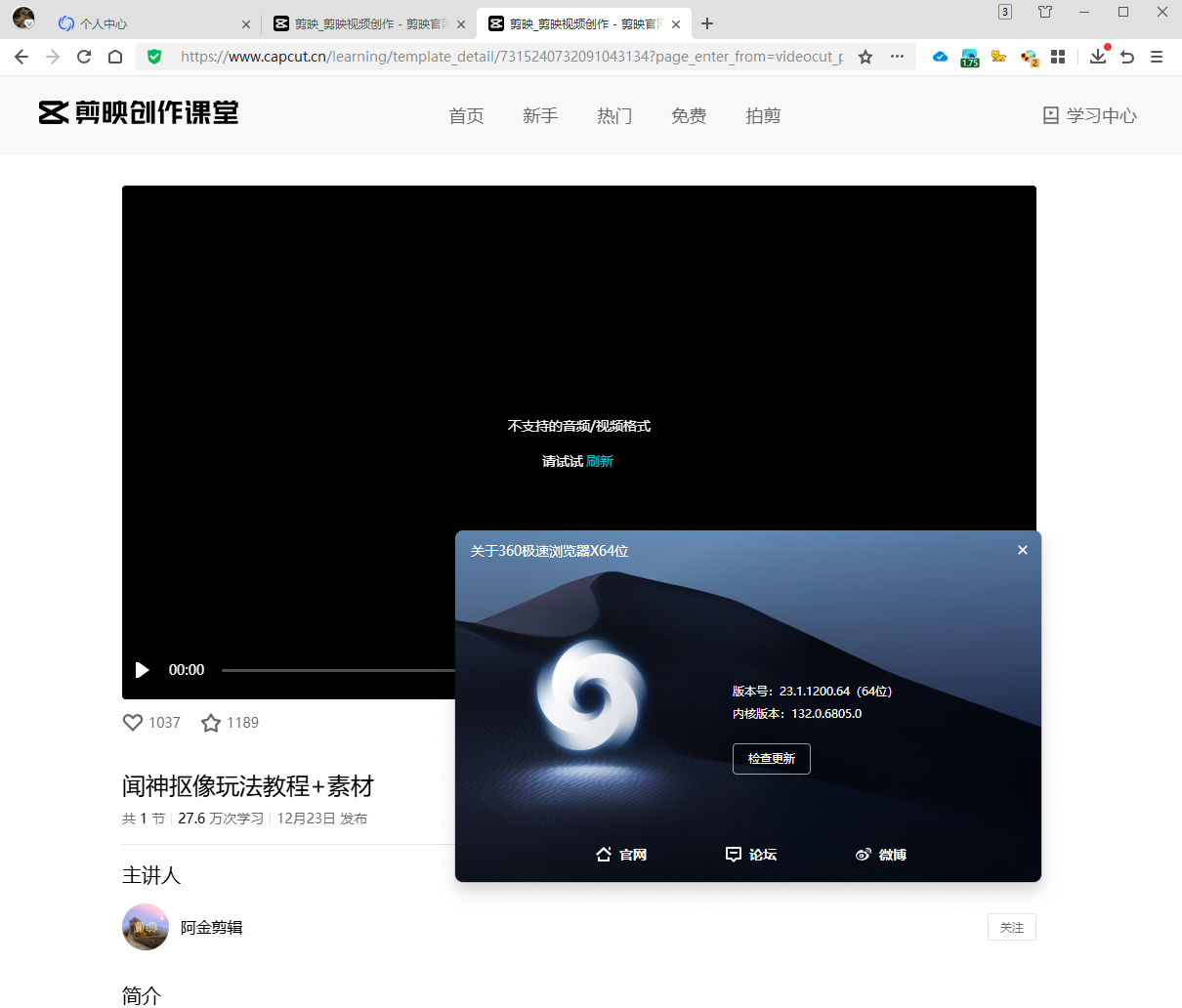
Task: Go back to the previous page
Action: click(21, 57)
